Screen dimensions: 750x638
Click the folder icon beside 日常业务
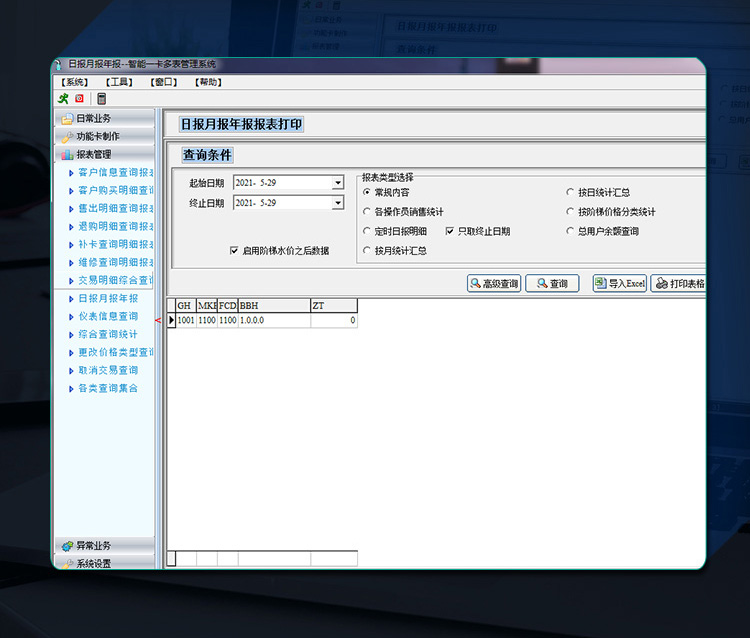pos(67,119)
